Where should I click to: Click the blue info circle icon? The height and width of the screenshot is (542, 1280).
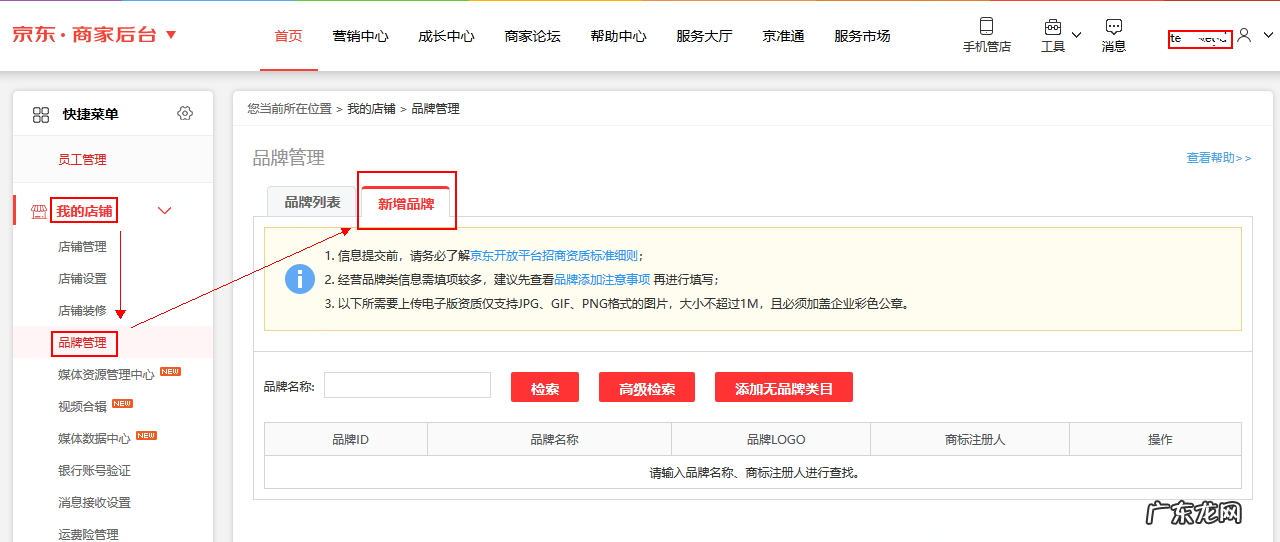click(x=300, y=279)
